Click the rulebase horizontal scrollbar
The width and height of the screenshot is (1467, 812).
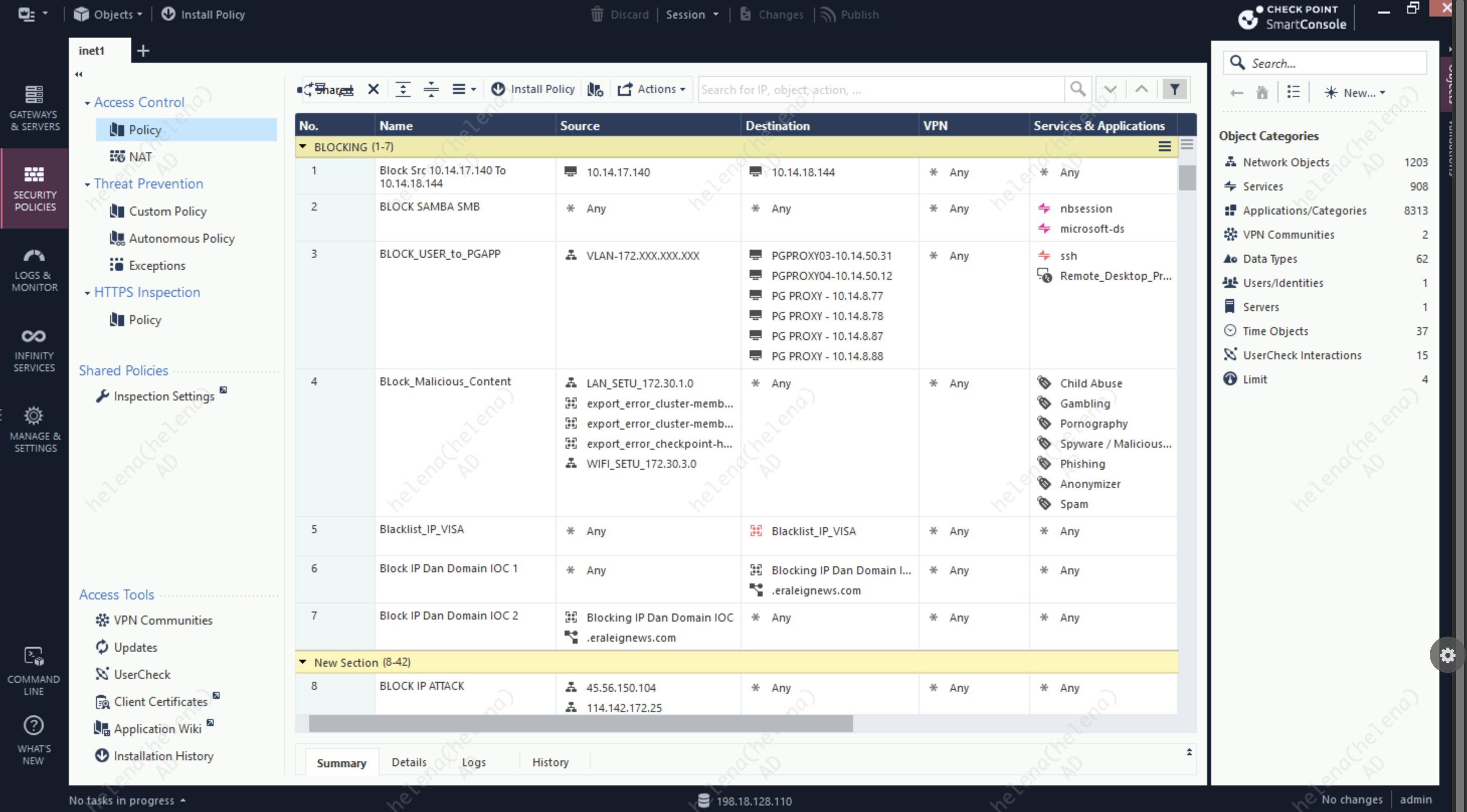pos(581,724)
